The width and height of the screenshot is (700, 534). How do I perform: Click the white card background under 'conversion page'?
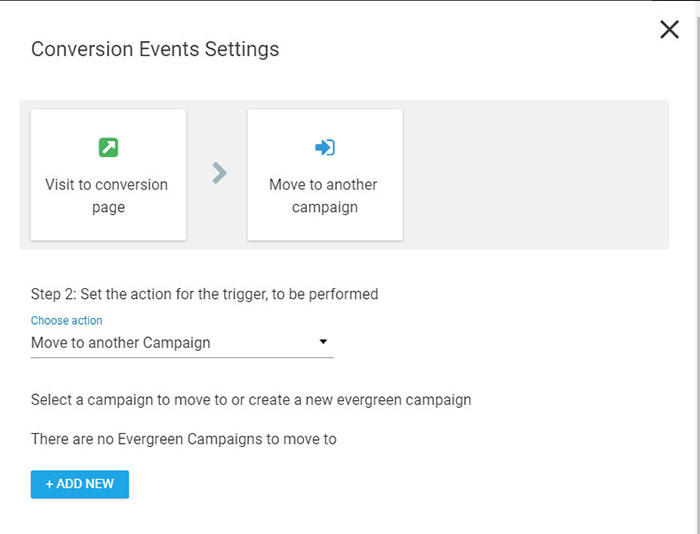[x=108, y=228]
